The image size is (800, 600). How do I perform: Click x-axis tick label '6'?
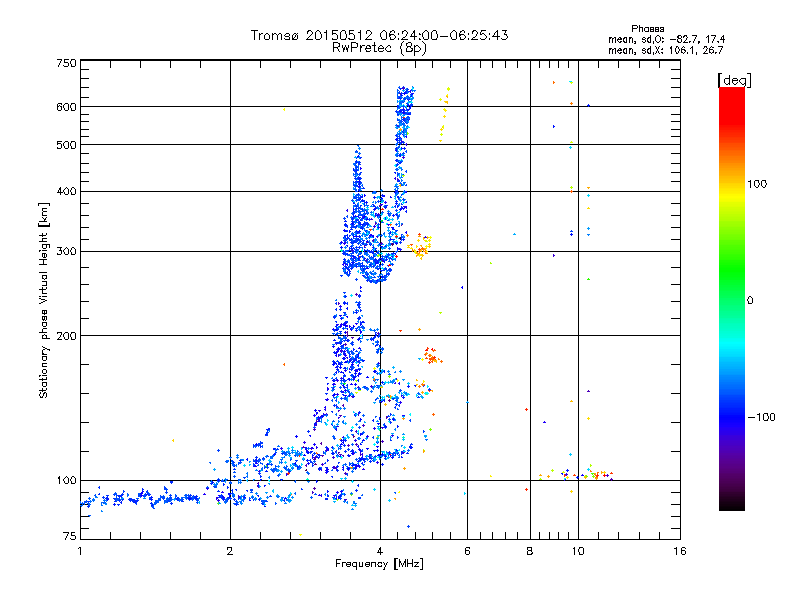click(467, 551)
